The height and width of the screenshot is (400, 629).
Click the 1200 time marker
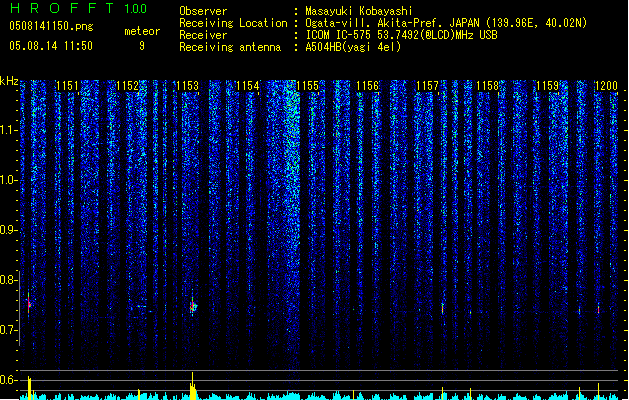(606, 86)
